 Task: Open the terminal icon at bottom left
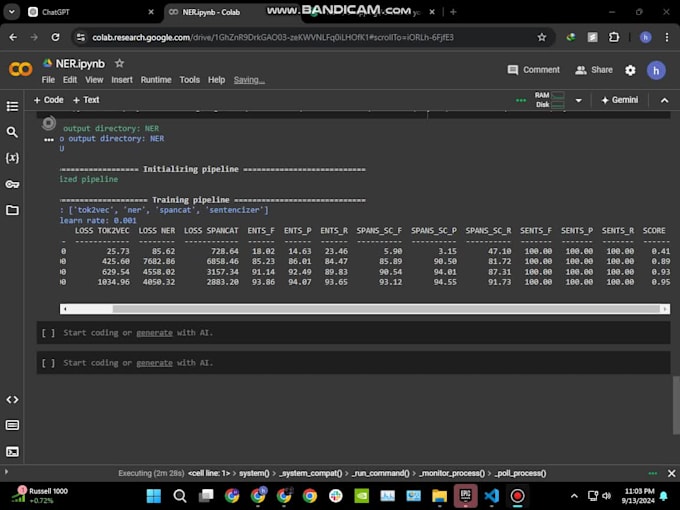12,451
